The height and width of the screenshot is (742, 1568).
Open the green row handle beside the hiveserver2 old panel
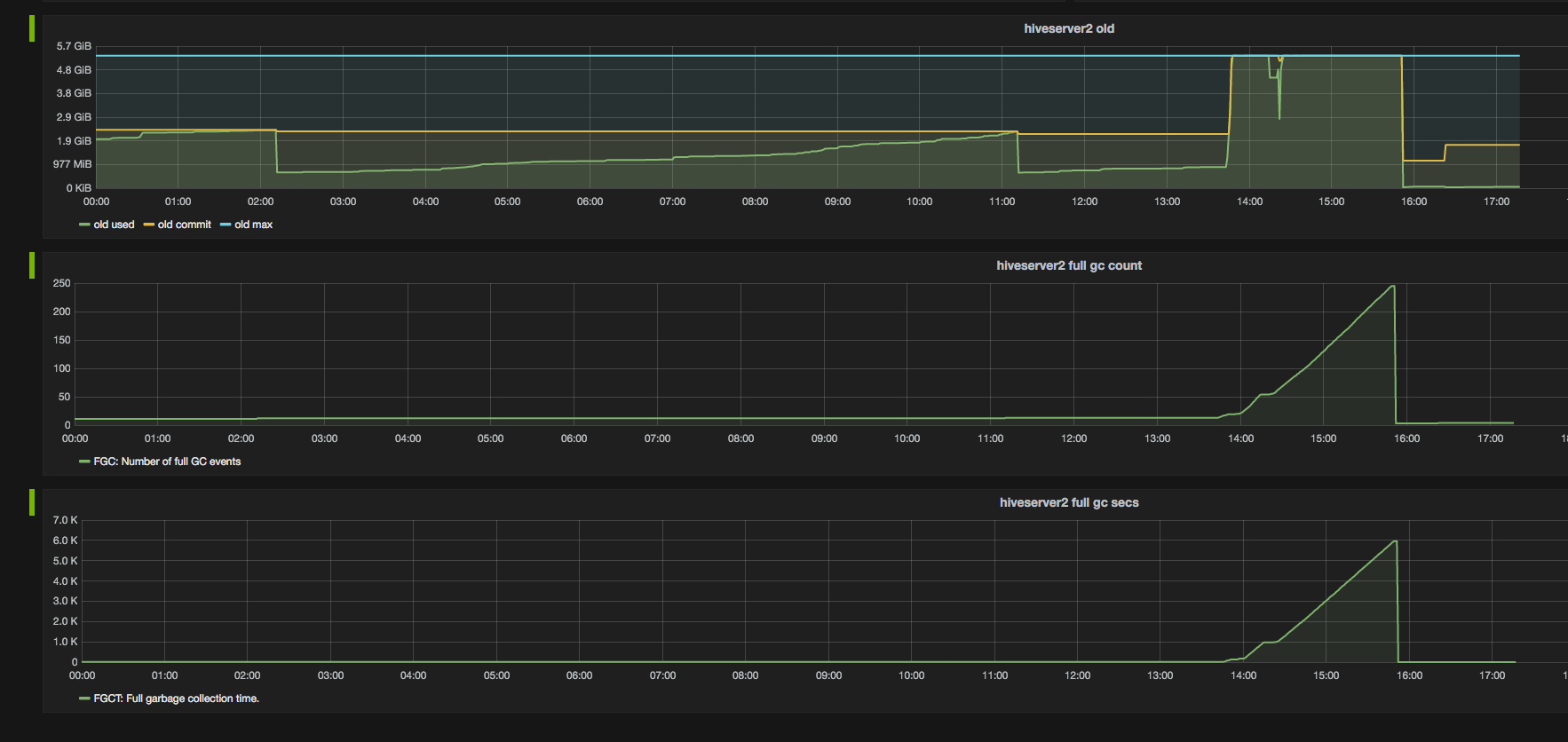(x=32, y=28)
